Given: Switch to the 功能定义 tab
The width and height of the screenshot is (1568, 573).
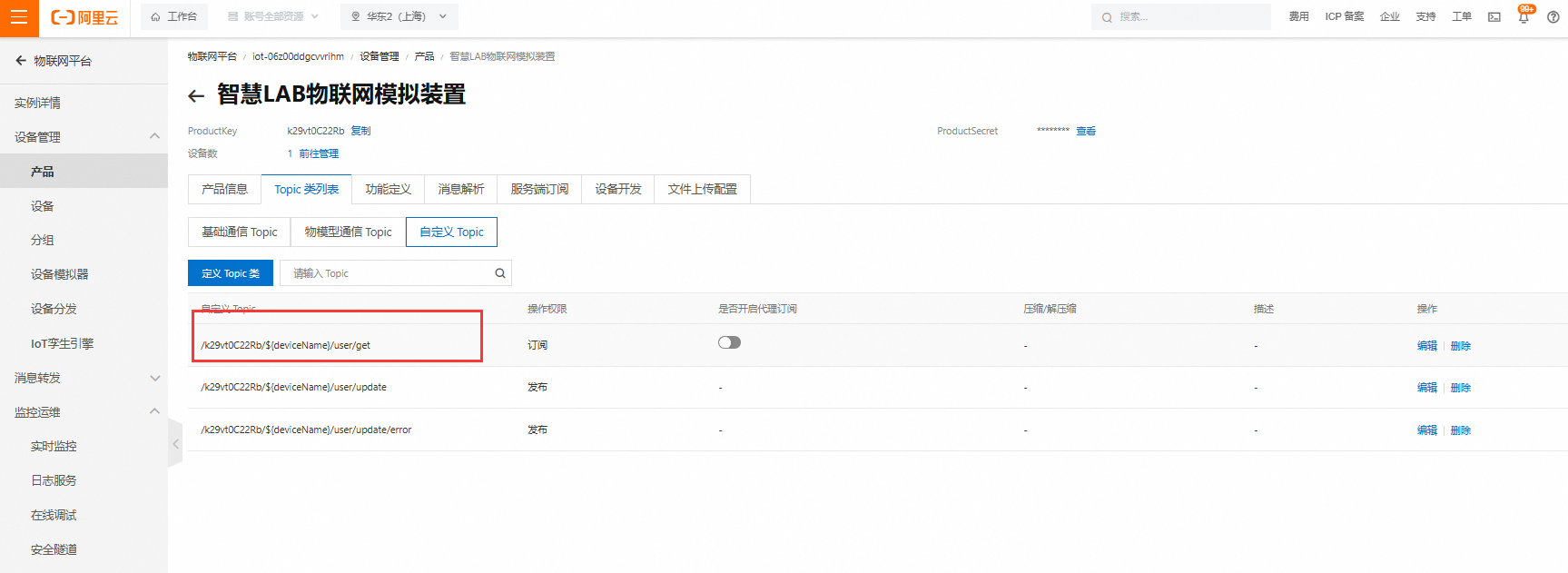Looking at the screenshot, I should pyautogui.click(x=388, y=189).
